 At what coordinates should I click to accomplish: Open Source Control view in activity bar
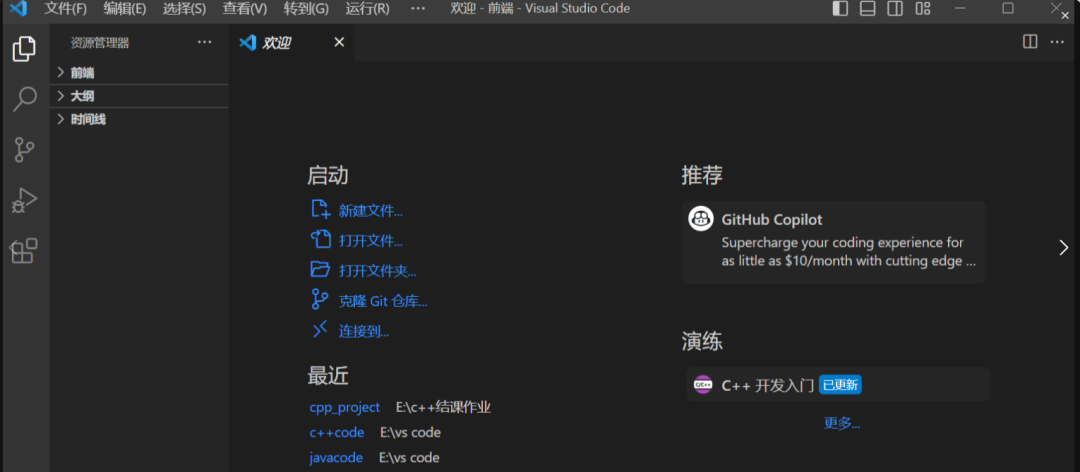click(24, 150)
